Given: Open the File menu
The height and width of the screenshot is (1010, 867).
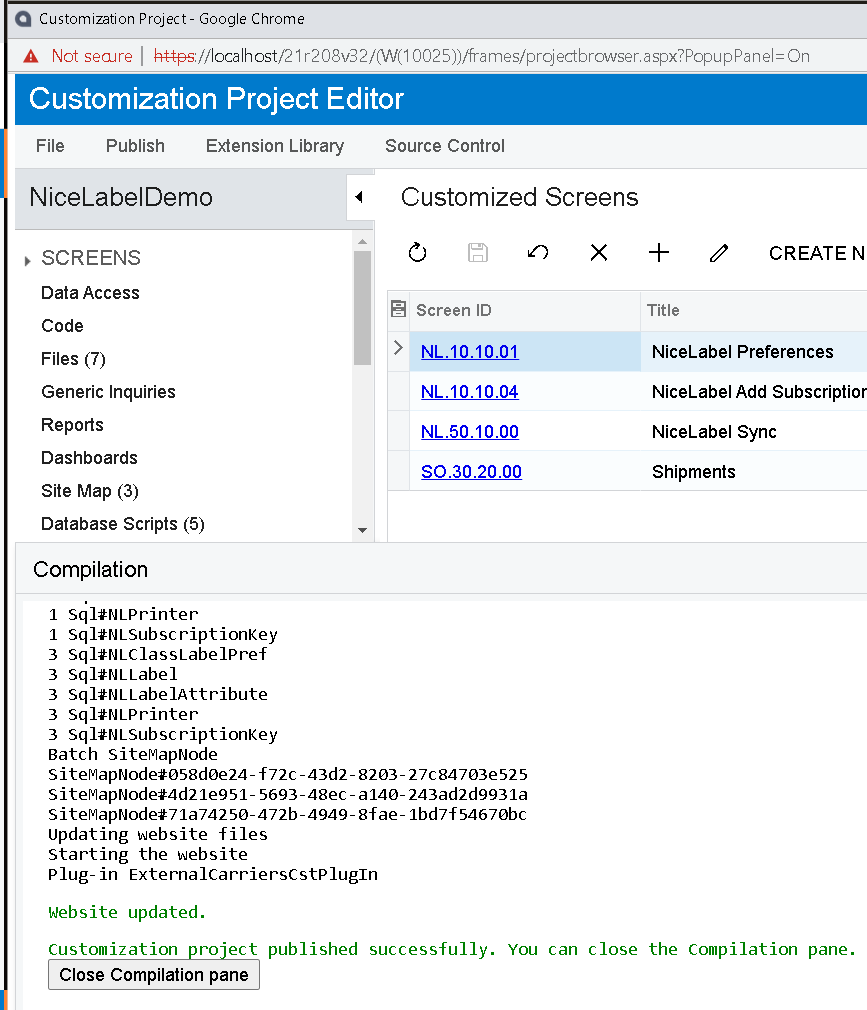Looking at the screenshot, I should tap(49, 146).
